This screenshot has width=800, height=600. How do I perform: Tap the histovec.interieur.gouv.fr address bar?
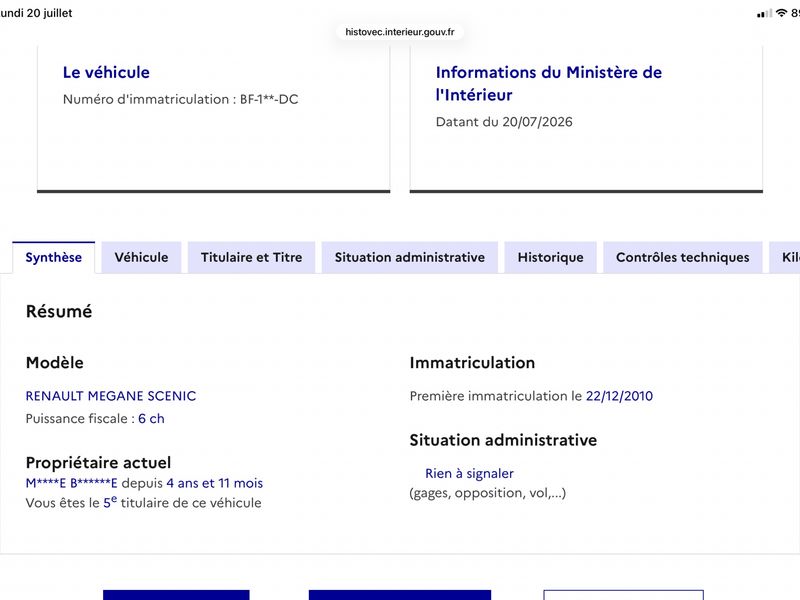[x=400, y=32]
